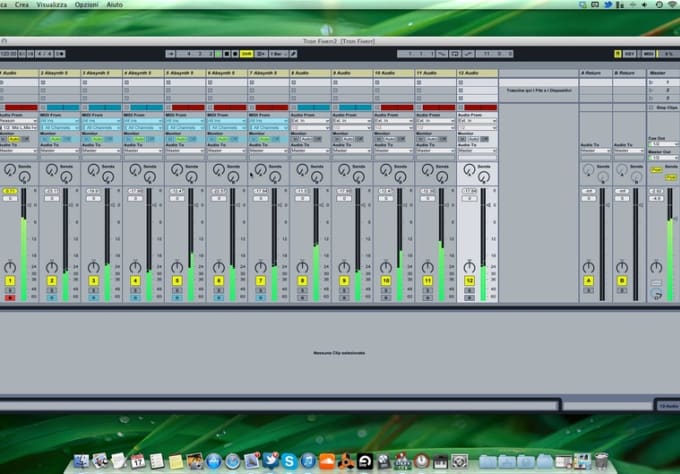The width and height of the screenshot is (680, 474).
Task: Open the Crea menu
Action: 22,5
